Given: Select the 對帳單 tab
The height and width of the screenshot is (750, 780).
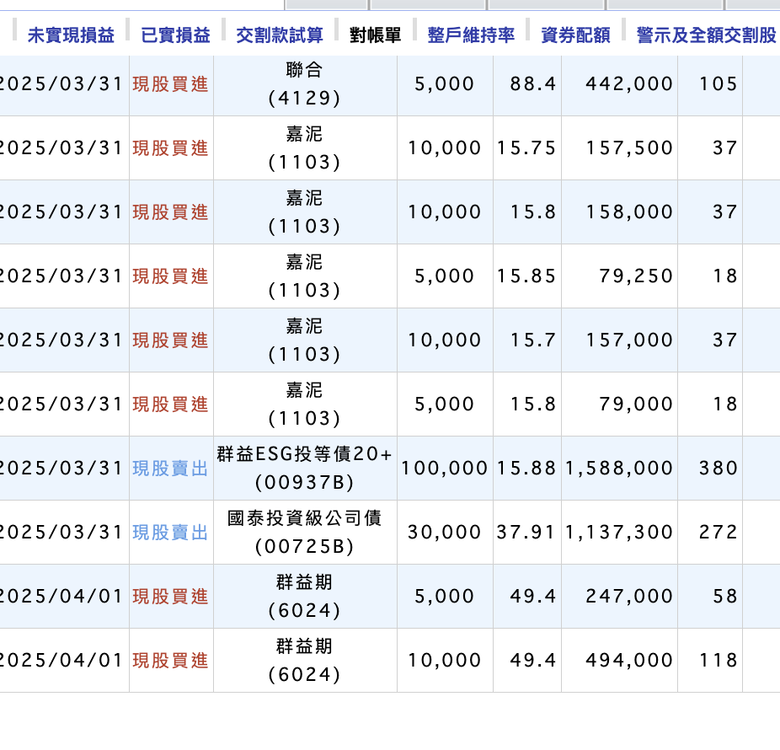Looking at the screenshot, I should point(375,35).
